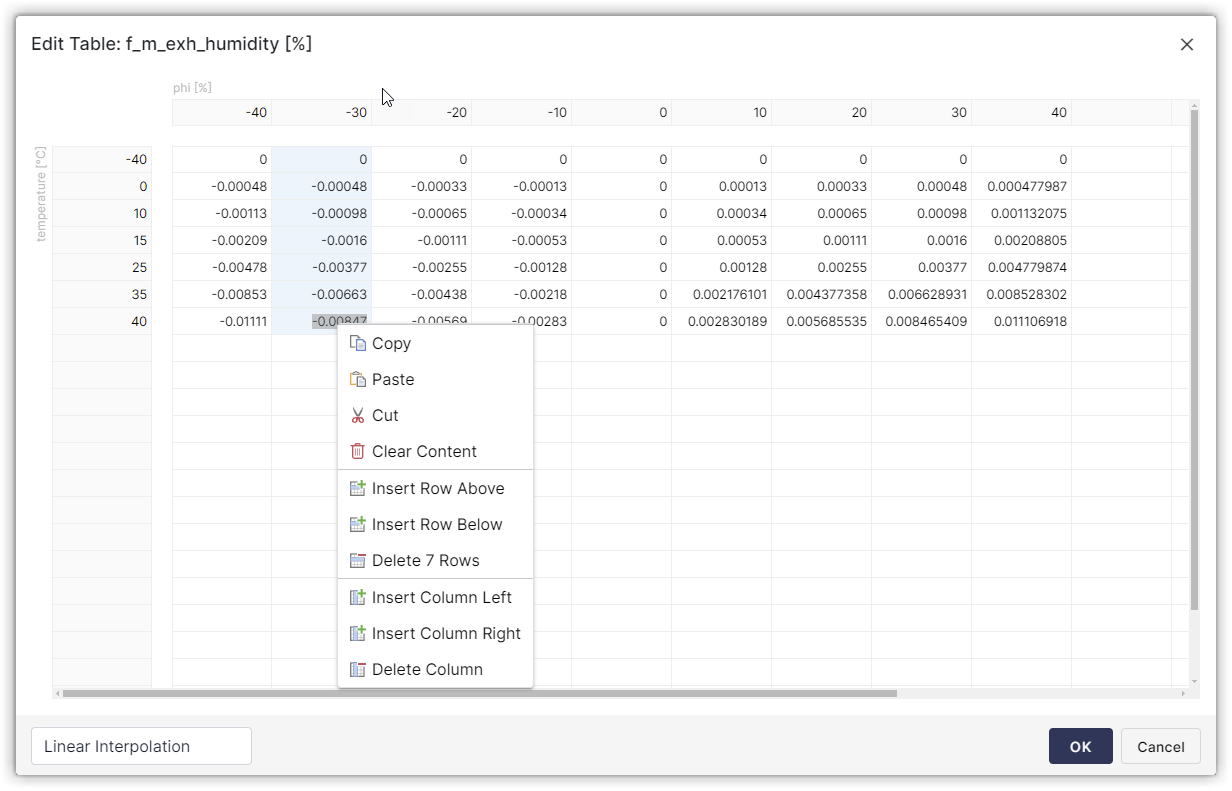
Task: Open the Linear Interpolation dropdown
Action: [140, 746]
